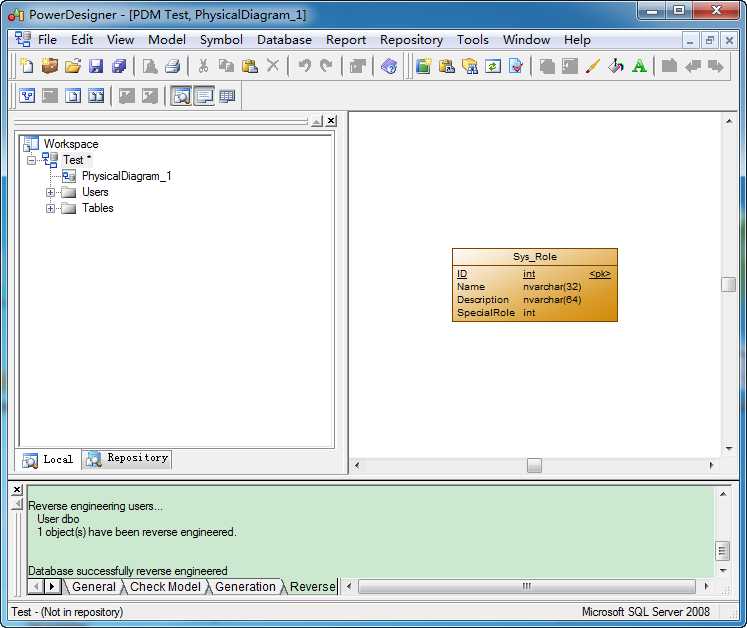Screen dimensions: 747x628
Task: Select PhysicalDiagram_1 in the tree
Action: tap(126, 176)
